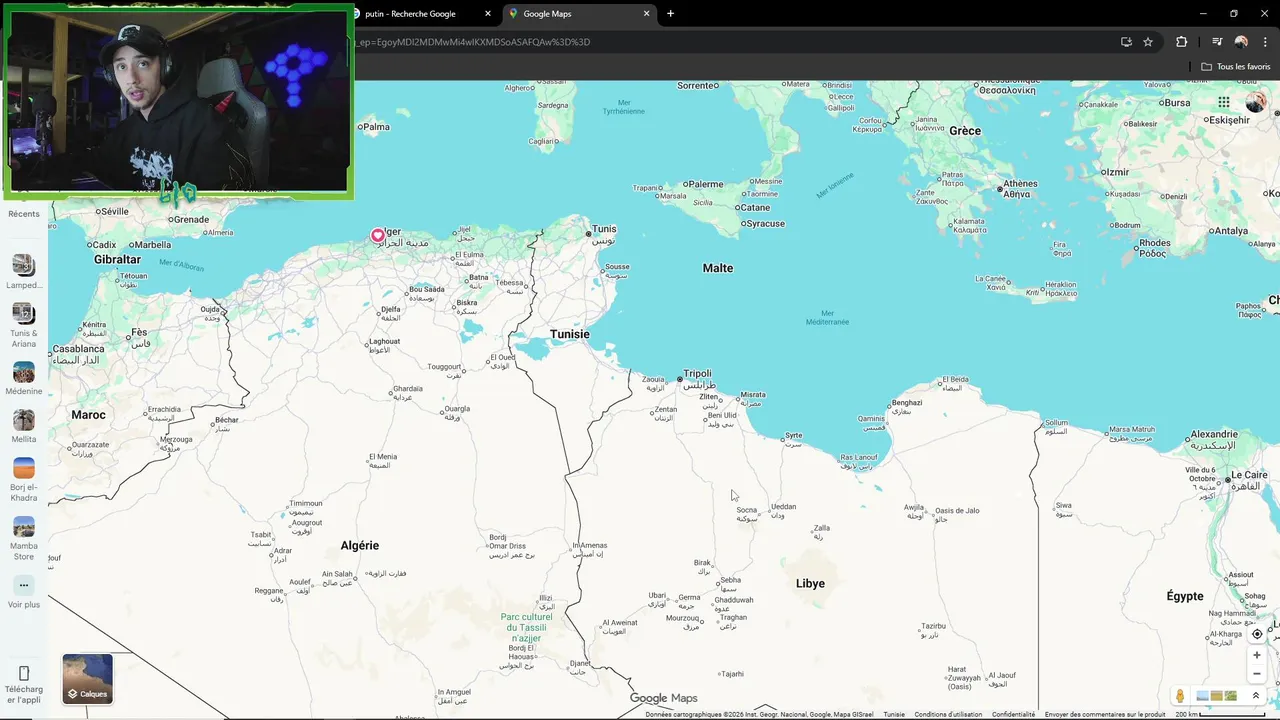Open the Confidentialité link

(x=1013, y=714)
